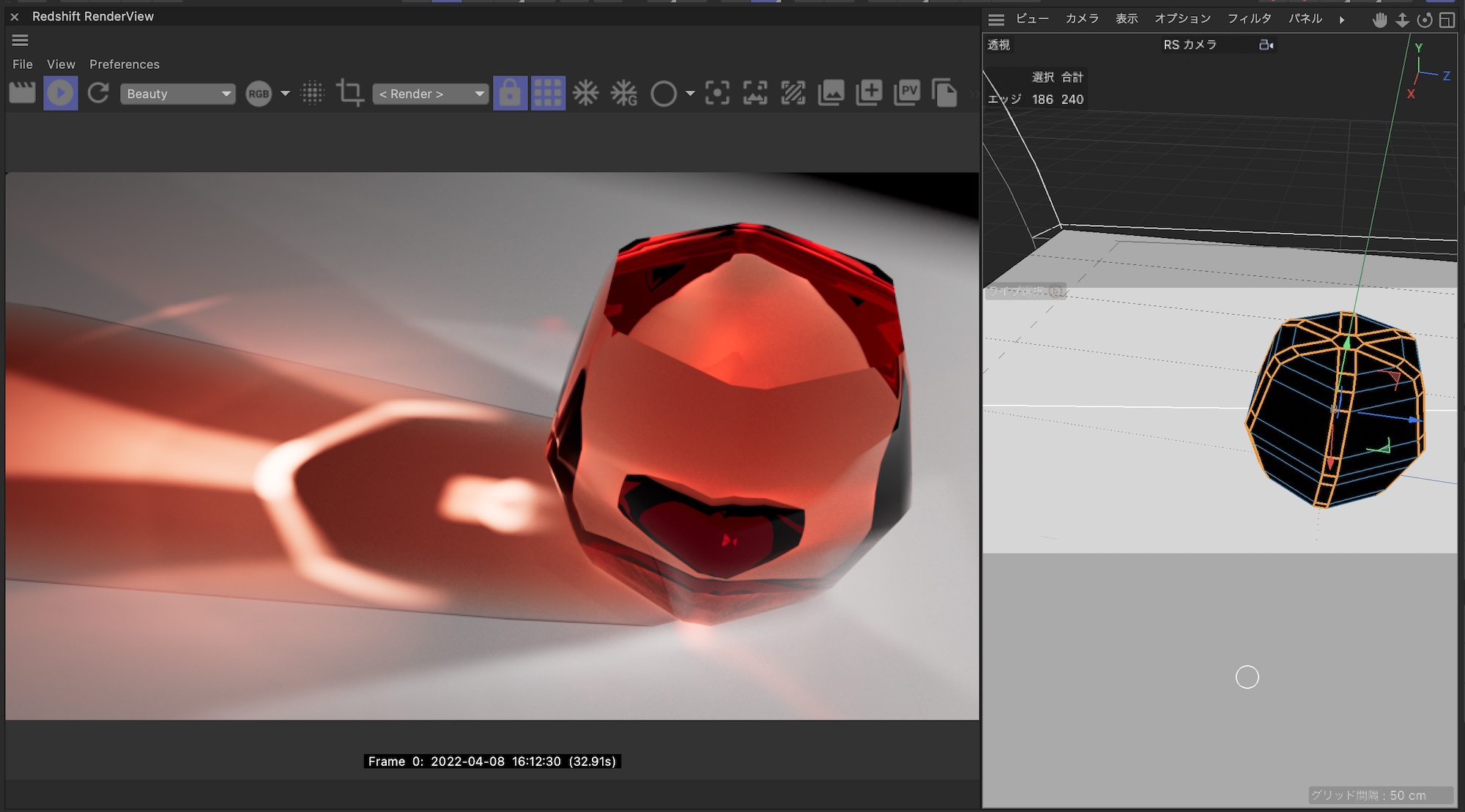Click the add snapshot plus icon
The height and width of the screenshot is (812, 1465).
(869, 93)
